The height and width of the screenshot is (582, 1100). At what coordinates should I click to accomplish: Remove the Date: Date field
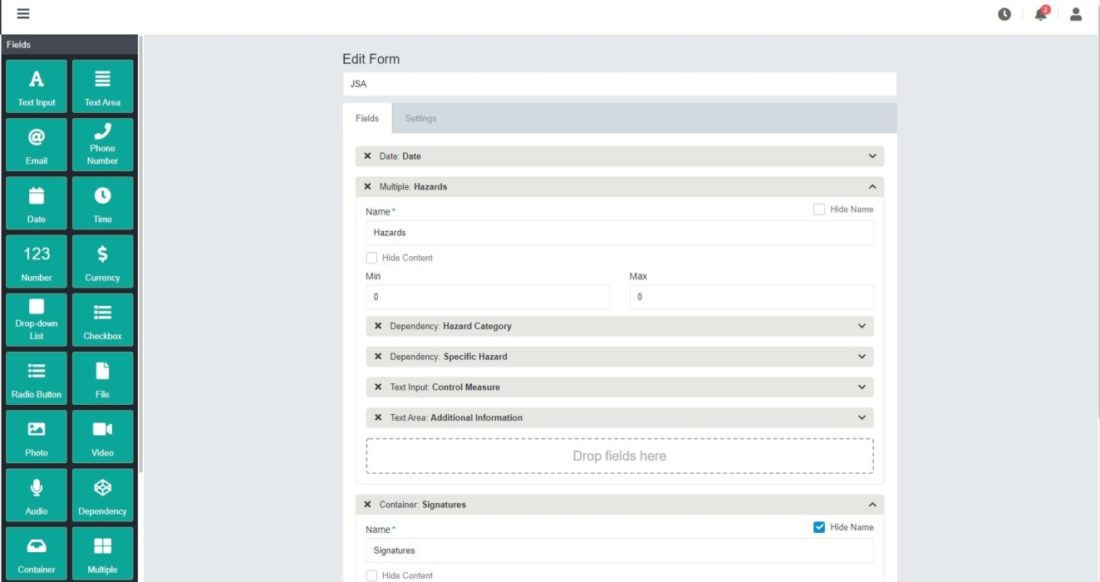point(368,156)
